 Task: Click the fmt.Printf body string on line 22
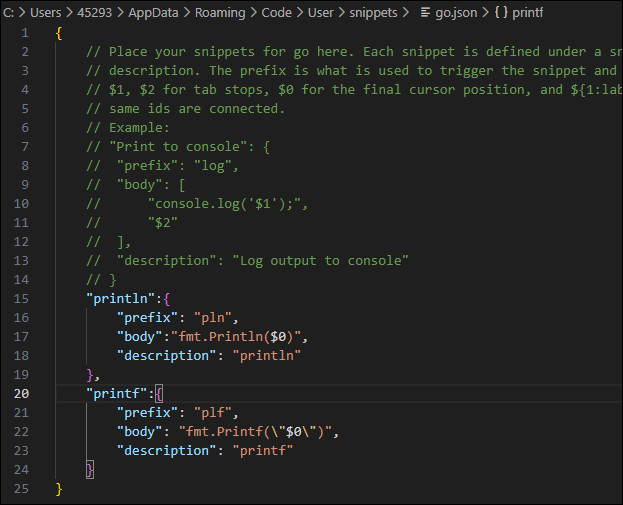[254, 431]
